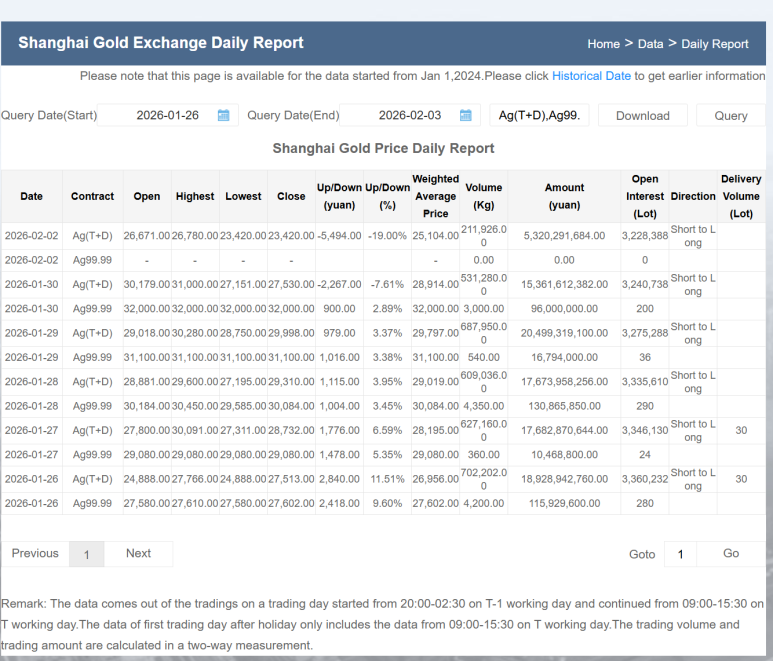Click the Next page button
The width and height of the screenshot is (773, 661).
(138, 554)
